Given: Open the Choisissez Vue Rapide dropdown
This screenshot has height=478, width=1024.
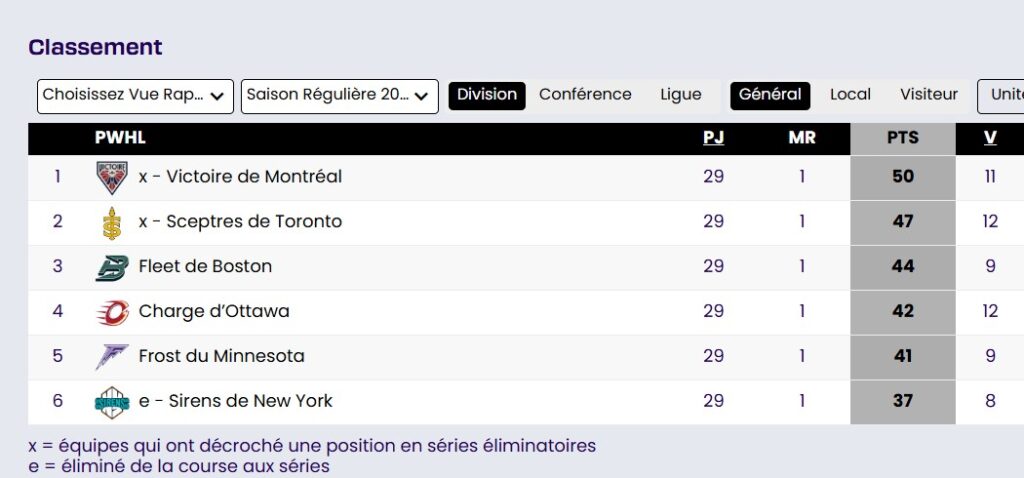Looking at the screenshot, I should coord(135,96).
